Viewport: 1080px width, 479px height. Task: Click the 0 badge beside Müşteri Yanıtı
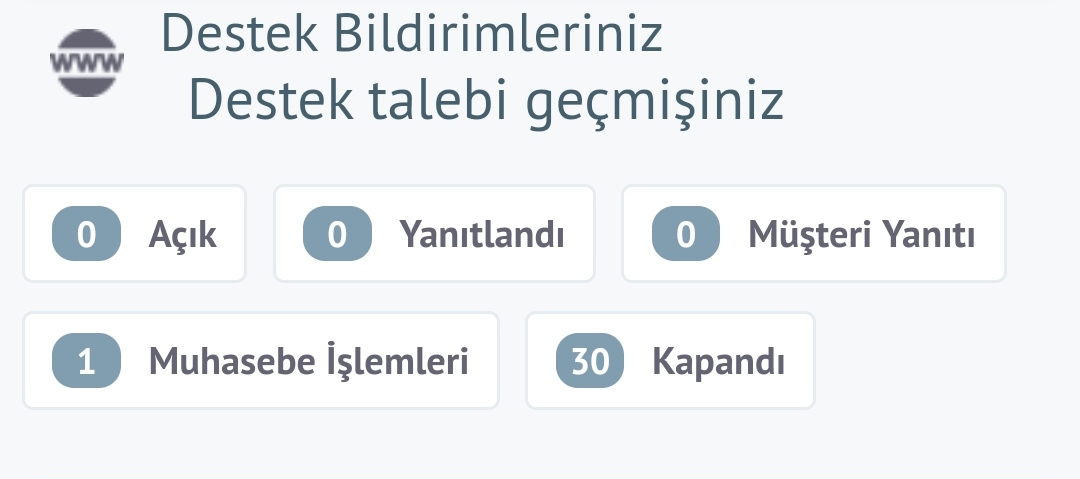tap(685, 234)
